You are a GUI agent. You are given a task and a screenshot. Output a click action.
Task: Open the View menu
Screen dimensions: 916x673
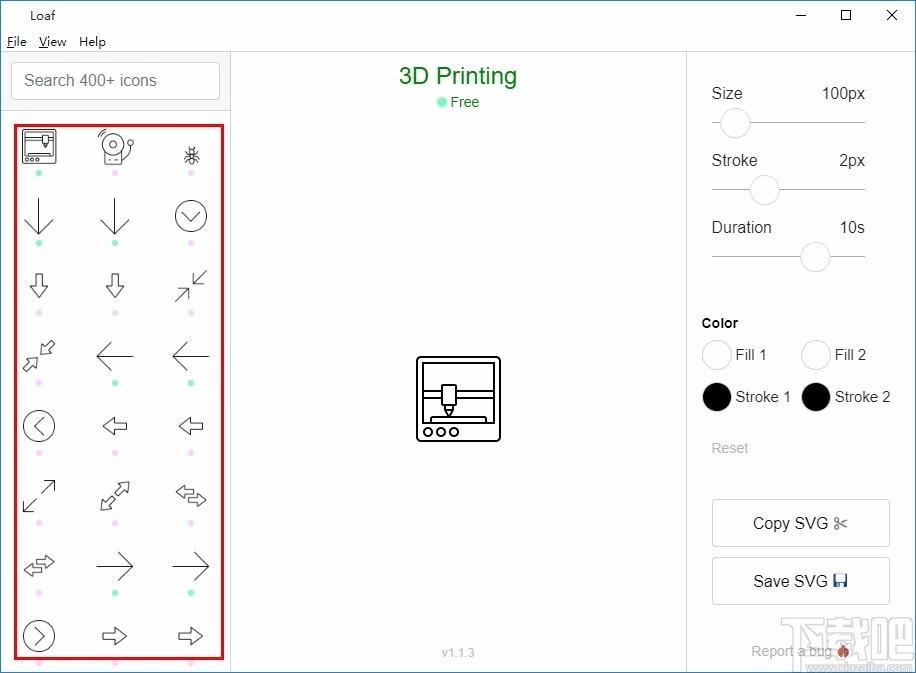coord(53,41)
